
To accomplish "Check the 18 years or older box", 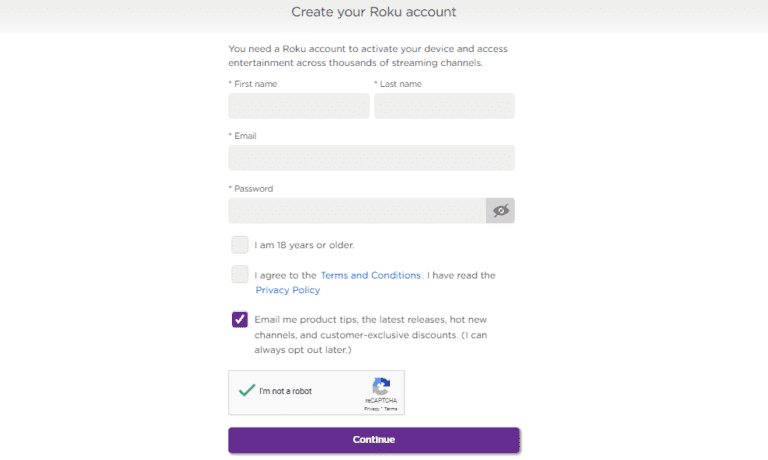I will pyautogui.click(x=240, y=244).
